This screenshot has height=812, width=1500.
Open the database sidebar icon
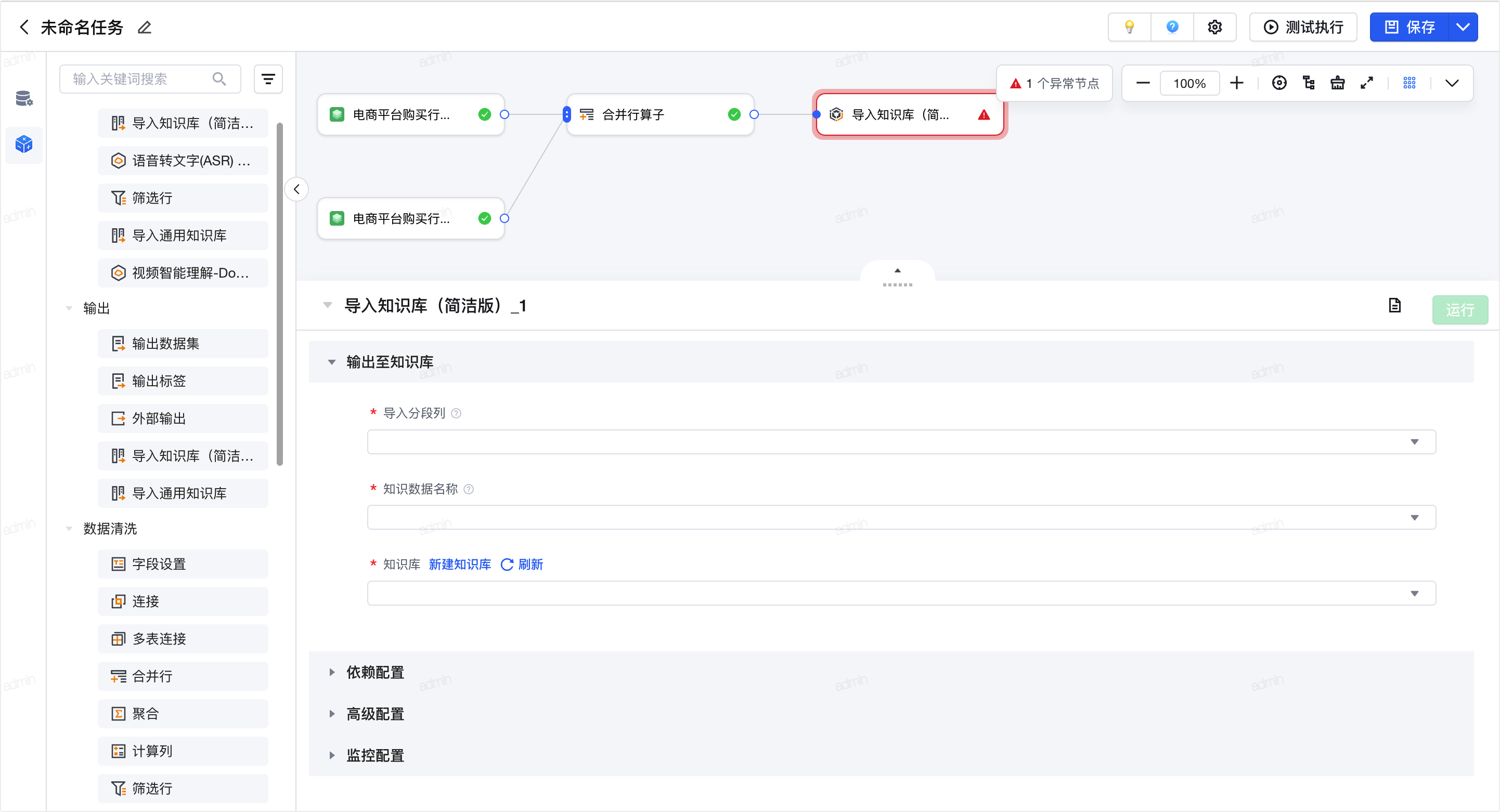point(24,98)
